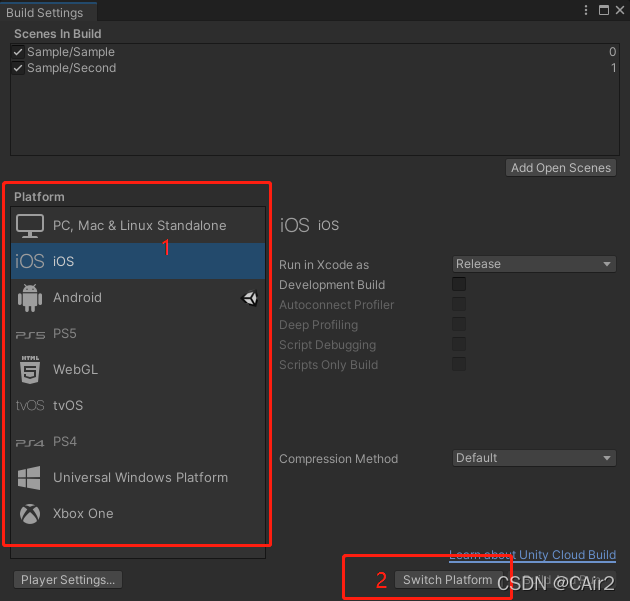The image size is (630, 601).
Task: Choose the WebGL platform label
Action: pyautogui.click(x=76, y=370)
